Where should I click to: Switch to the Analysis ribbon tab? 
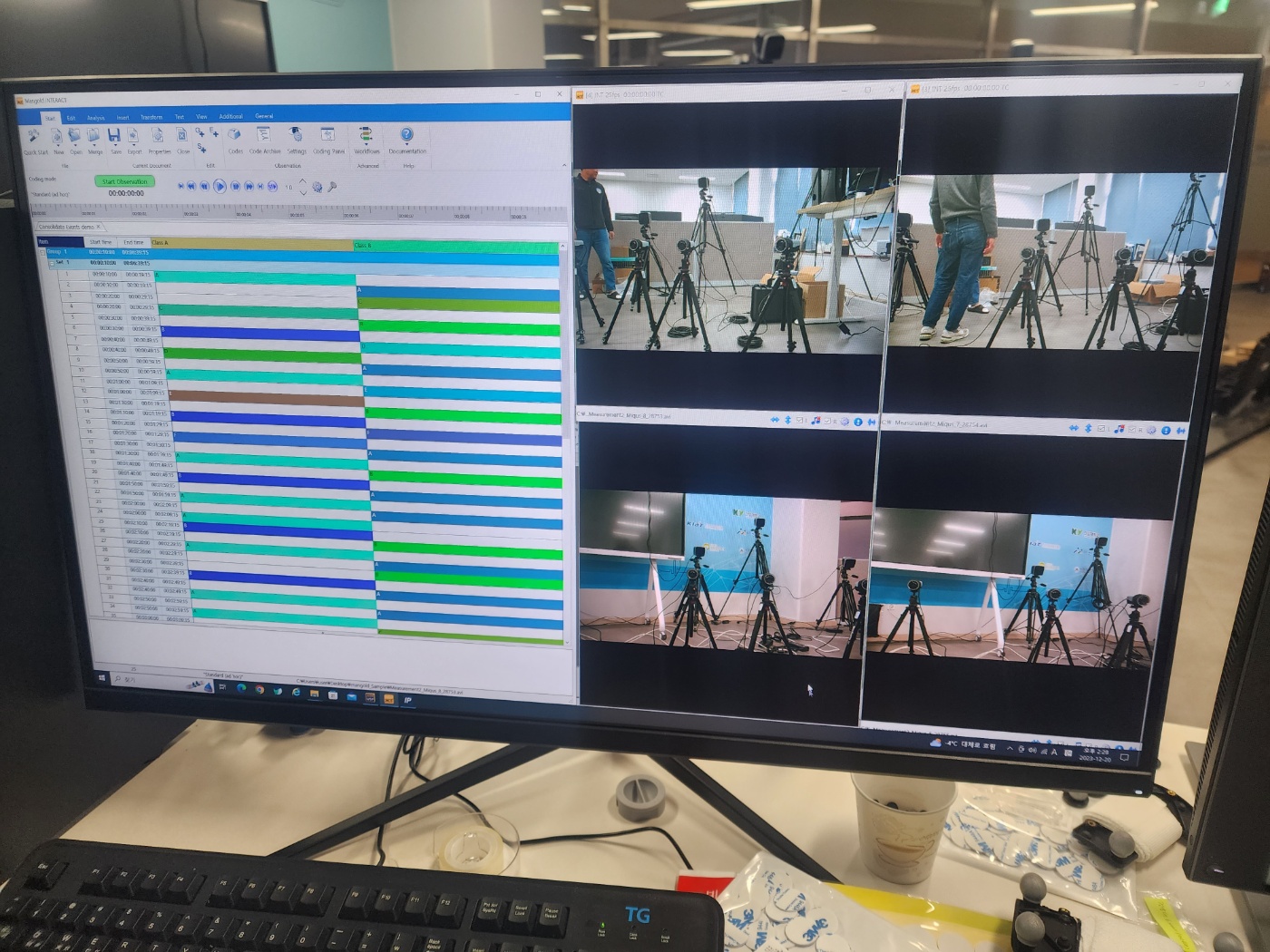(96, 118)
